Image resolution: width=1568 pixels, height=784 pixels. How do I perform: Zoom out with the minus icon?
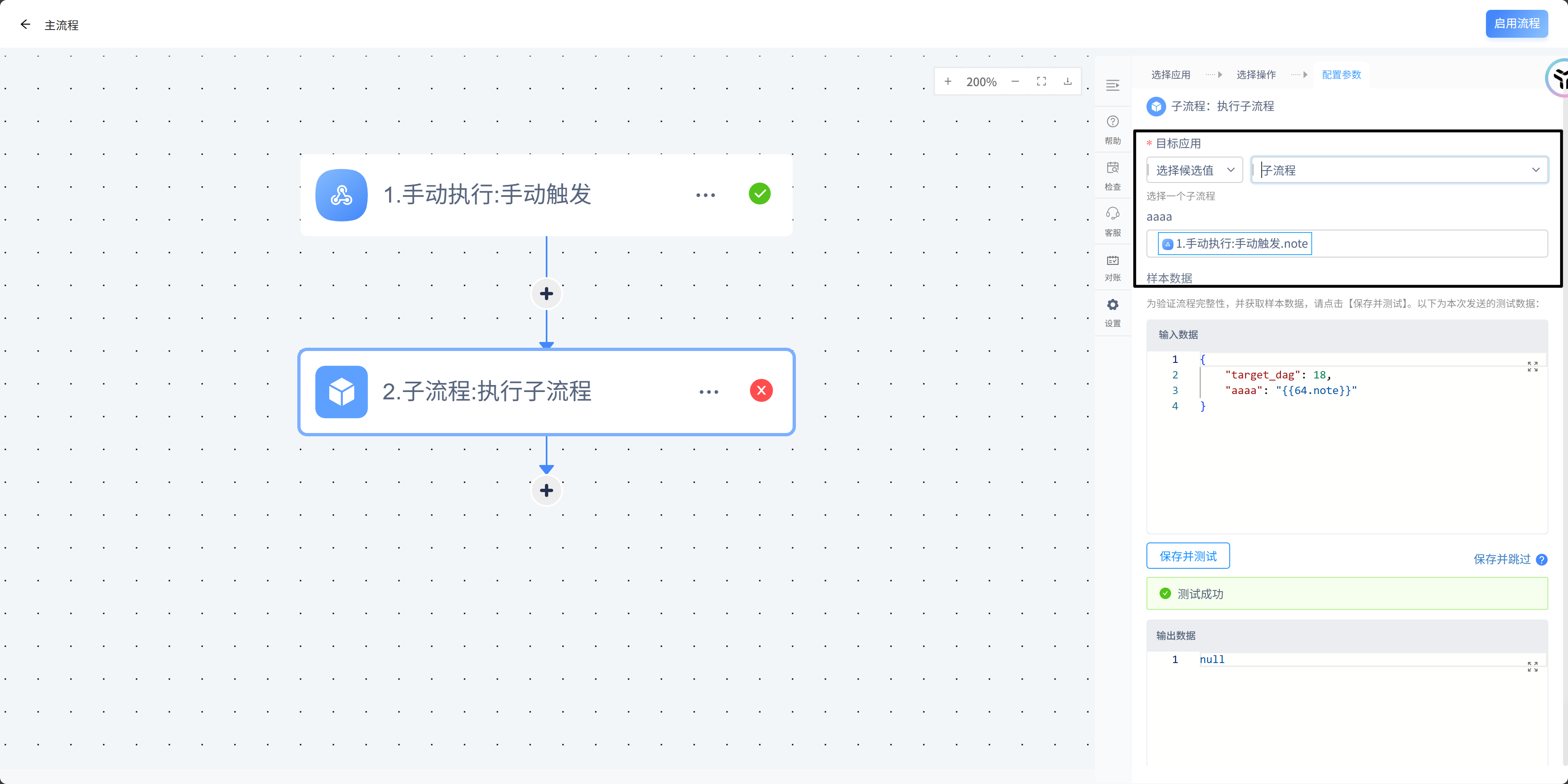coord(1015,82)
